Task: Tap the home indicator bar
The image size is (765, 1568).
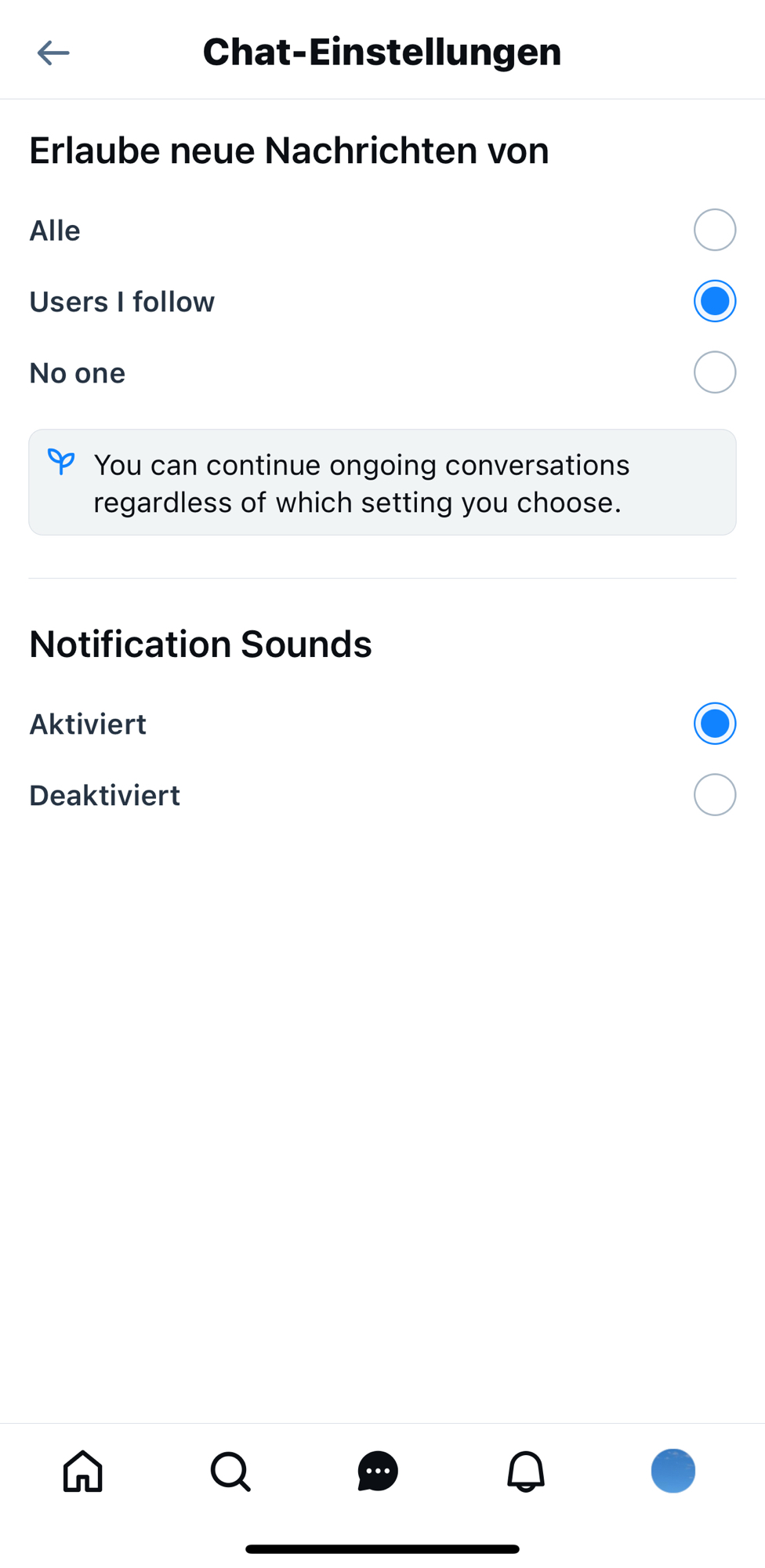Action: pyautogui.click(x=382, y=1549)
